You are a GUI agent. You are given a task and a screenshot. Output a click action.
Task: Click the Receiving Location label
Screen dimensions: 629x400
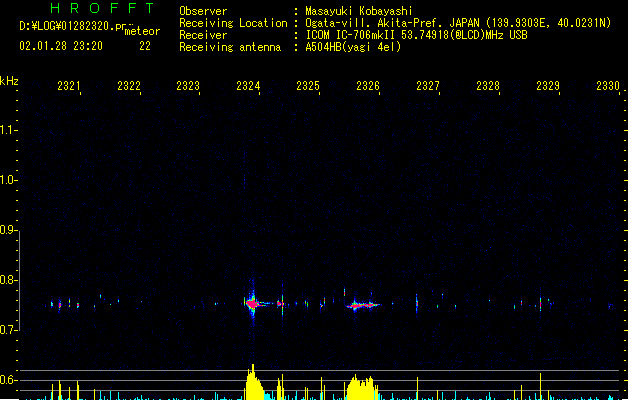(x=233, y=23)
